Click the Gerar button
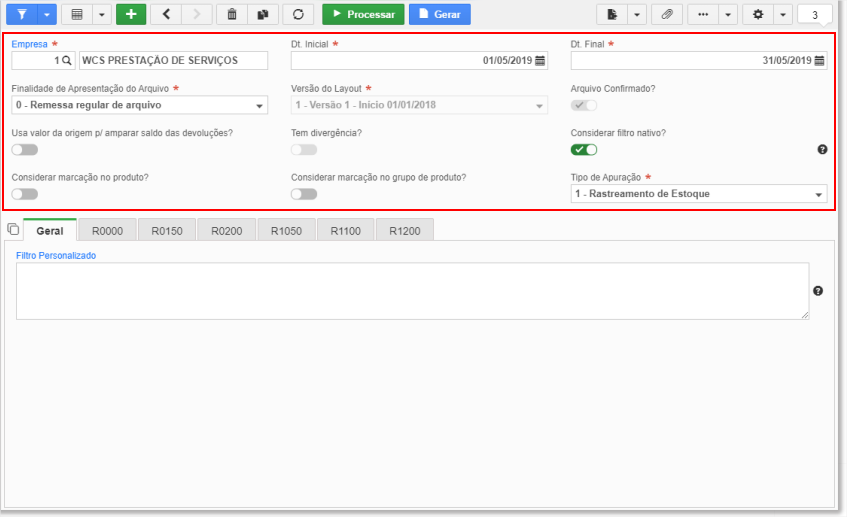Image resolution: width=847 pixels, height=517 pixels. 440,15
